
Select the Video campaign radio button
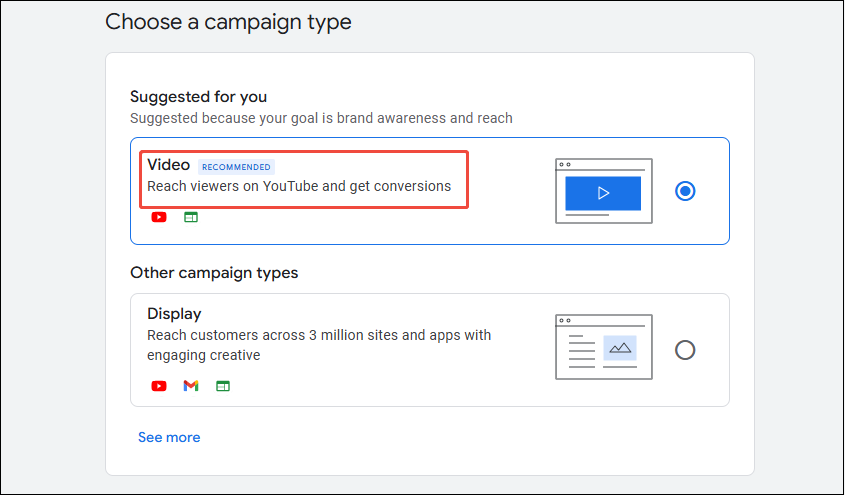click(685, 191)
